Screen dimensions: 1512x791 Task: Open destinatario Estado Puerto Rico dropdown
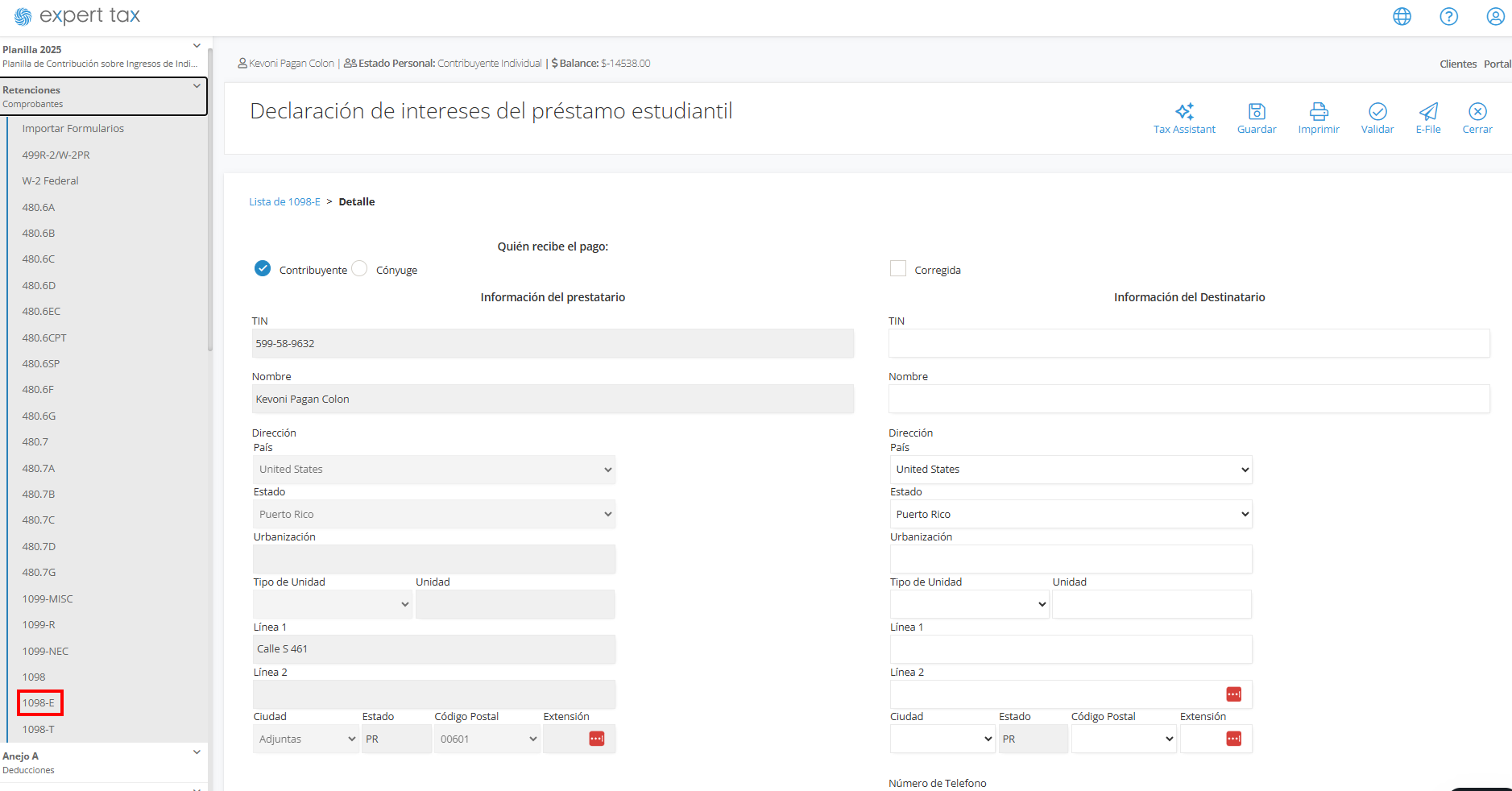click(x=1071, y=515)
